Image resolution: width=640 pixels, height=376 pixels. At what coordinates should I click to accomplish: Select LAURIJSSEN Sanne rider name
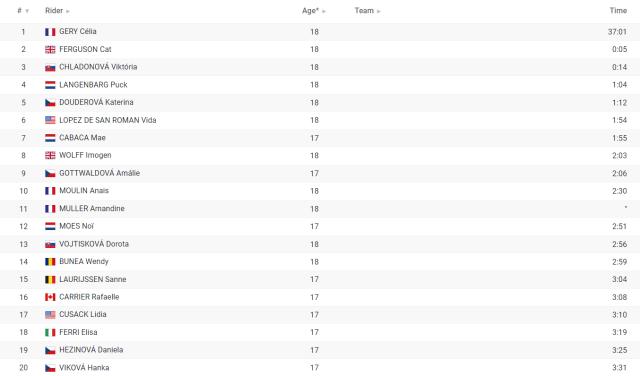pos(93,279)
